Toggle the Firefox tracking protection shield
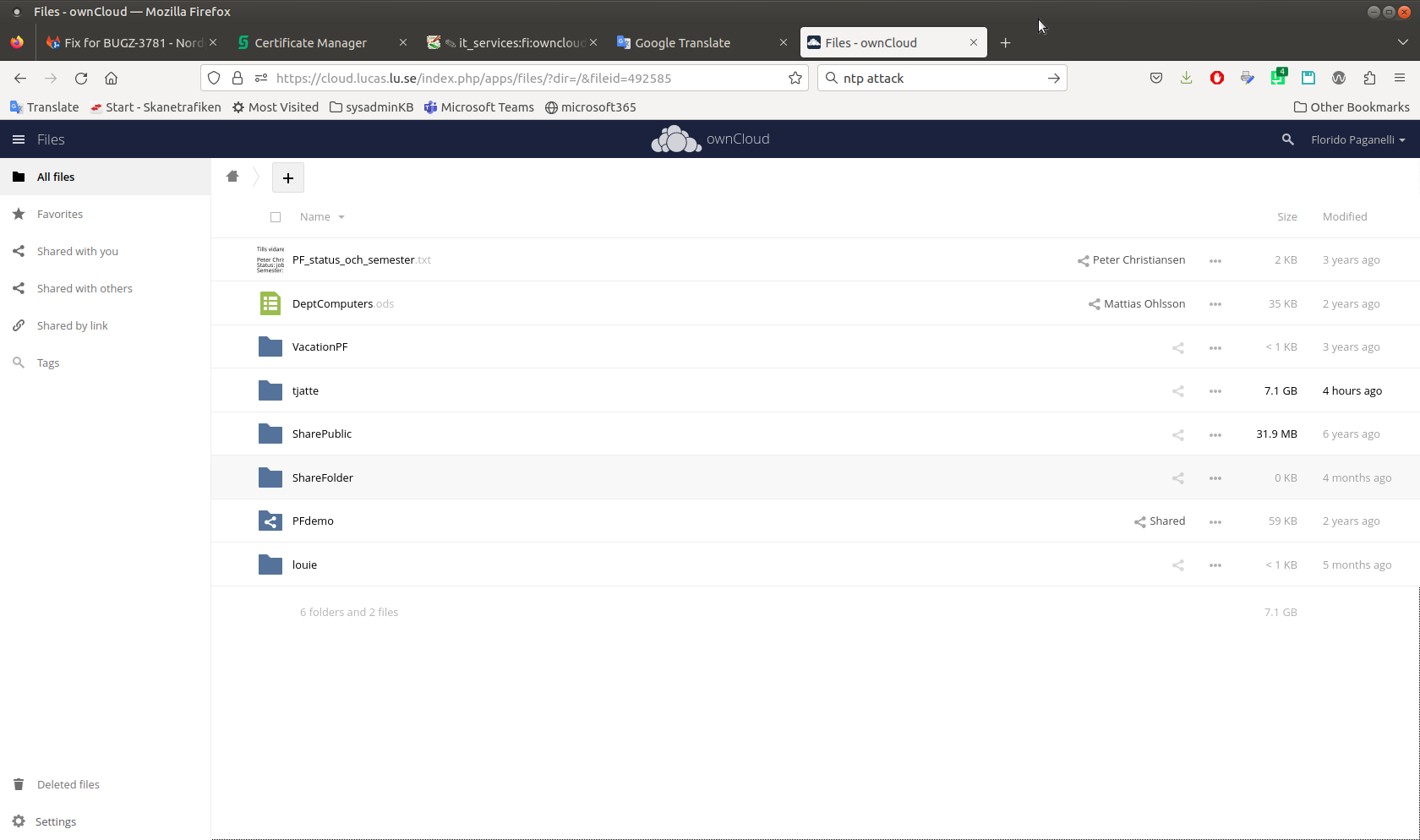The width and height of the screenshot is (1420, 840). coord(214,78)
